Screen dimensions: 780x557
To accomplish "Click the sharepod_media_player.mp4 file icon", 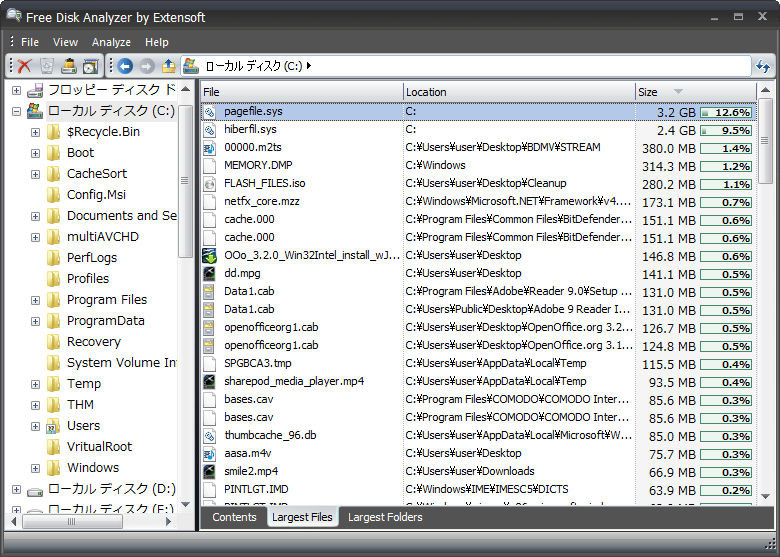I will tap(209, 381).
